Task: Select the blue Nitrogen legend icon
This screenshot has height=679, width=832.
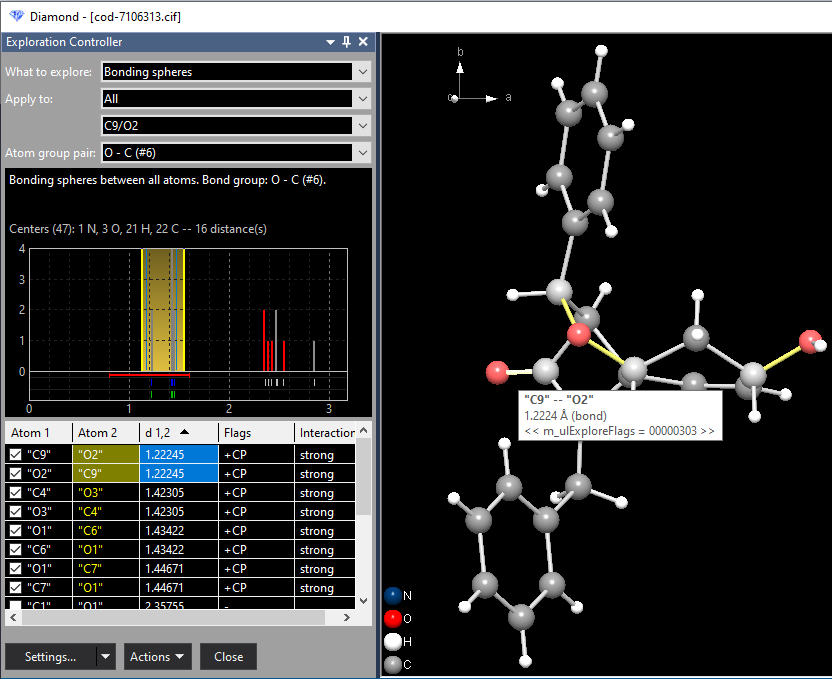Action: pyautogui.click(x=390, y=595)
